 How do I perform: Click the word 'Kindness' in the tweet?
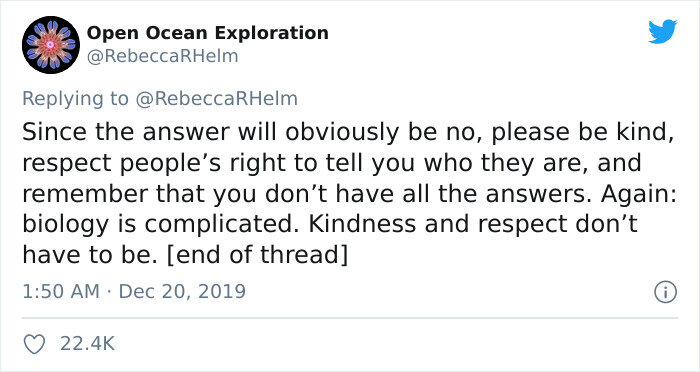click(363, 225)
